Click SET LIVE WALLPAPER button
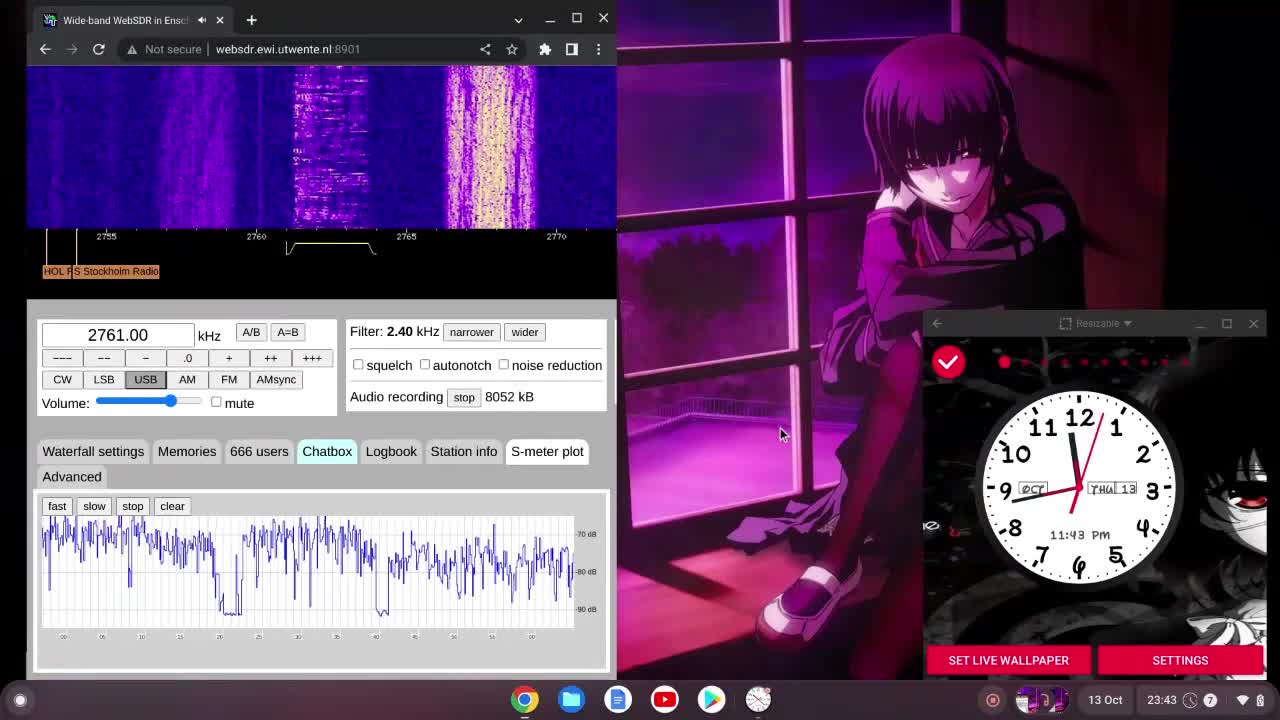Screen dimensions: 1280x720 tap(1008, 660)
